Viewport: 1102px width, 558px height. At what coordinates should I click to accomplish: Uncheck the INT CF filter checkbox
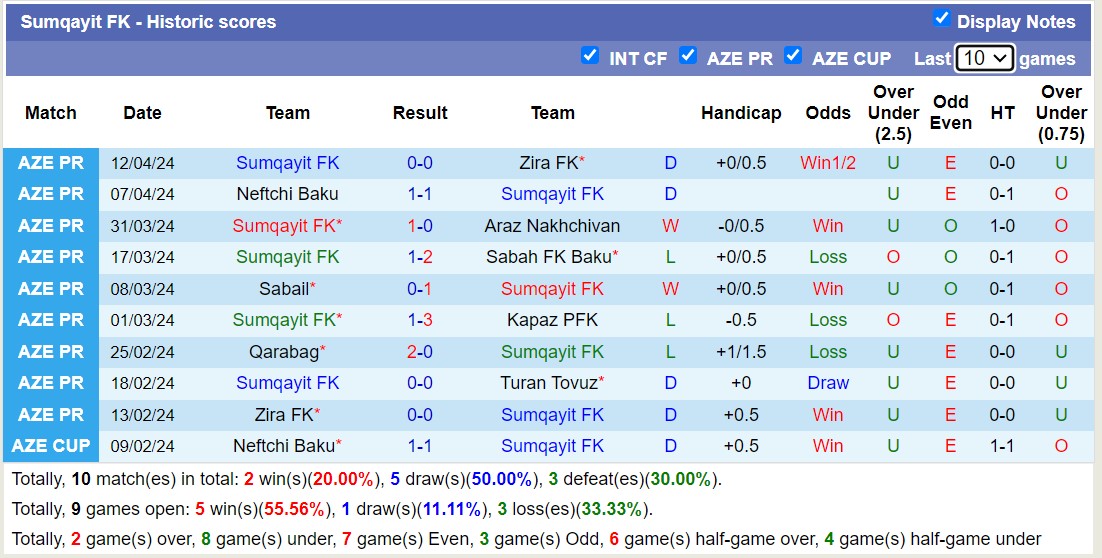pos(590,55)
